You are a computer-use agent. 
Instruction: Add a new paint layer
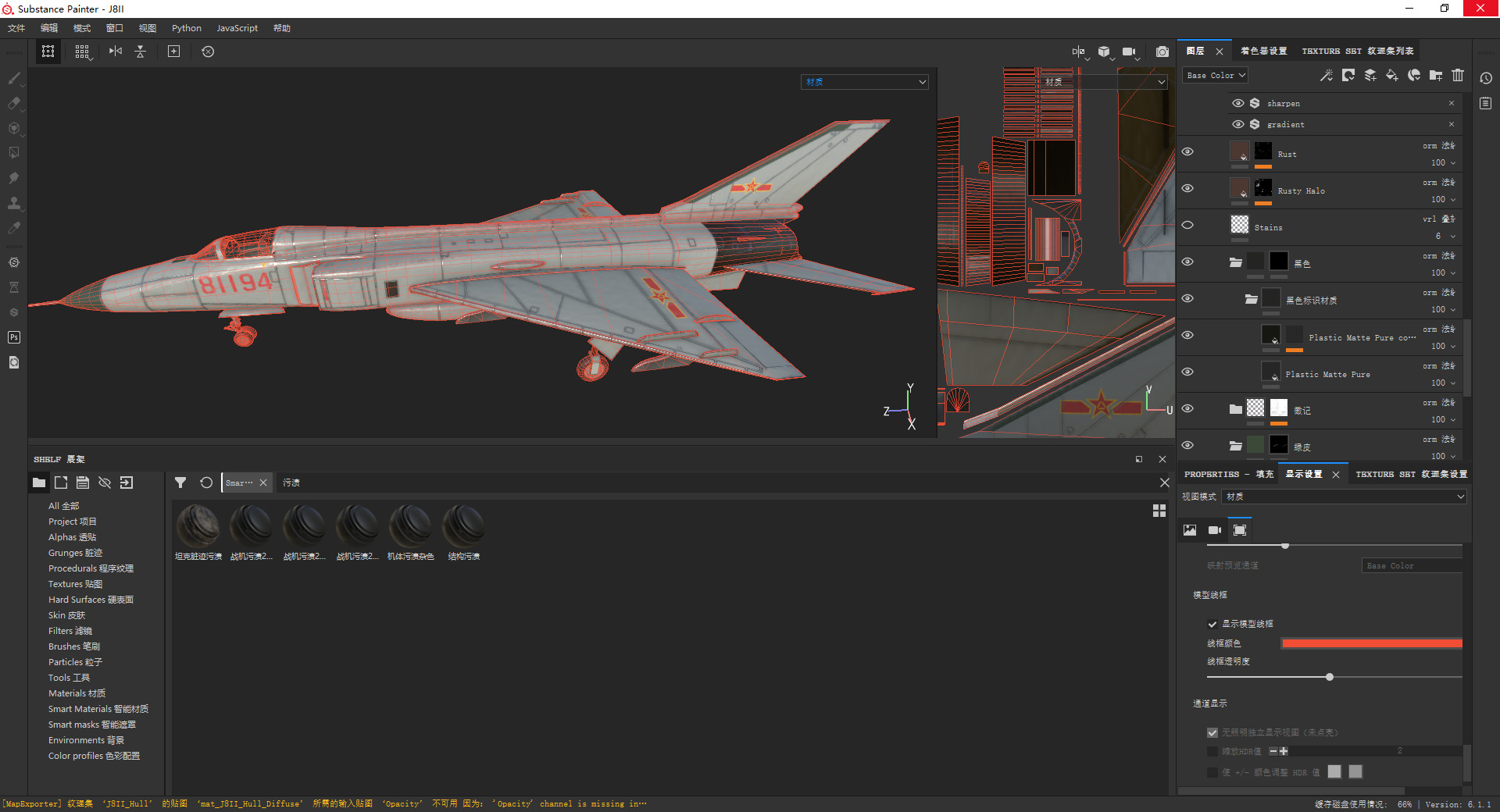point(1370,76)
